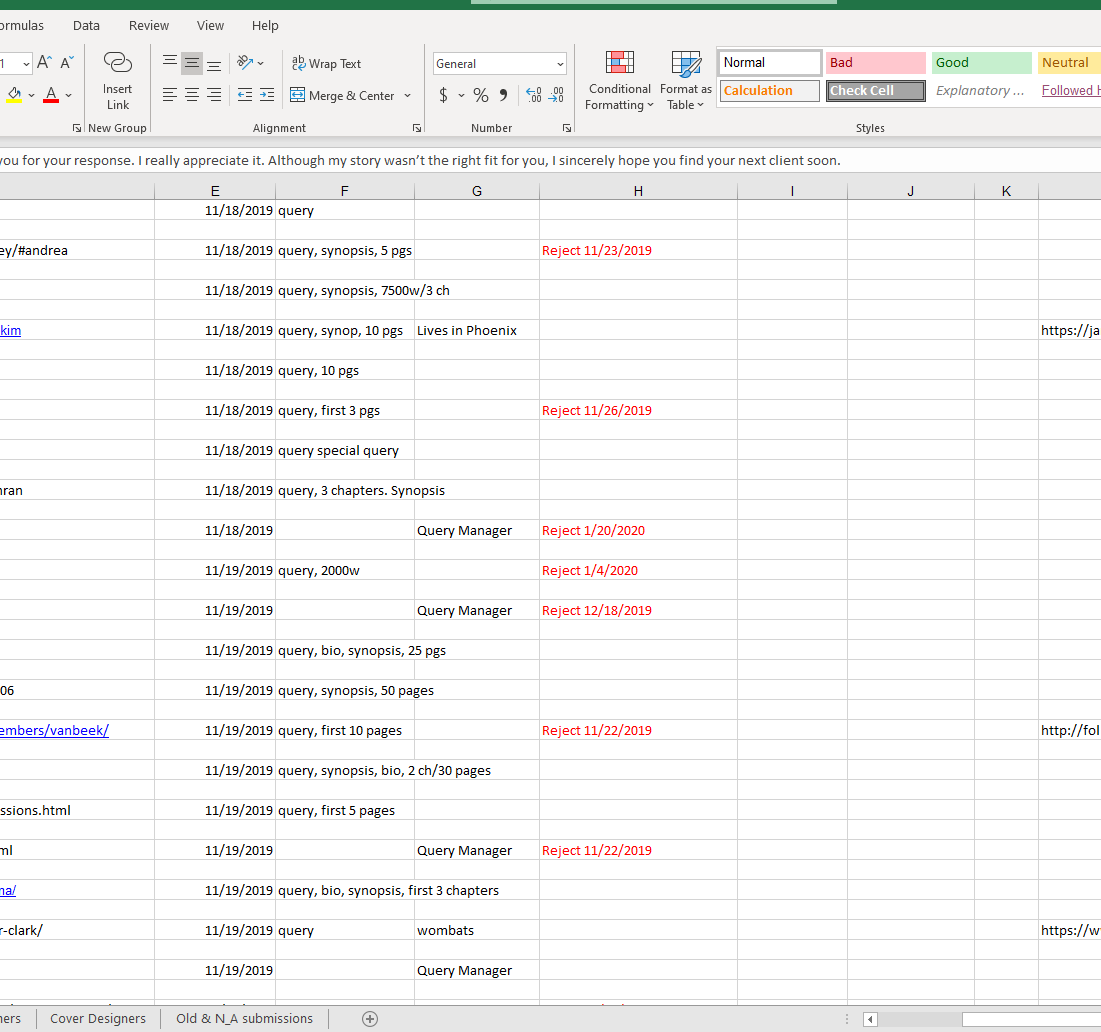Open the General number format combo box
This screenshot has height=1032, width=1101.
click(x=499, y=64)
